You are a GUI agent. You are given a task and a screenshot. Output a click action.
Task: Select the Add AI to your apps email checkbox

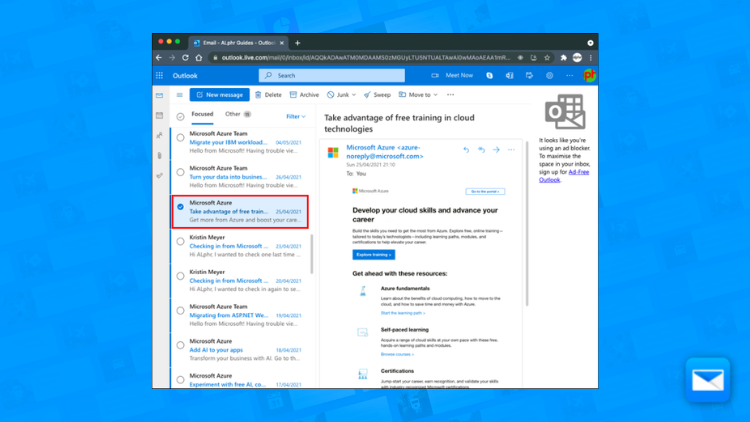click(180, 345)
